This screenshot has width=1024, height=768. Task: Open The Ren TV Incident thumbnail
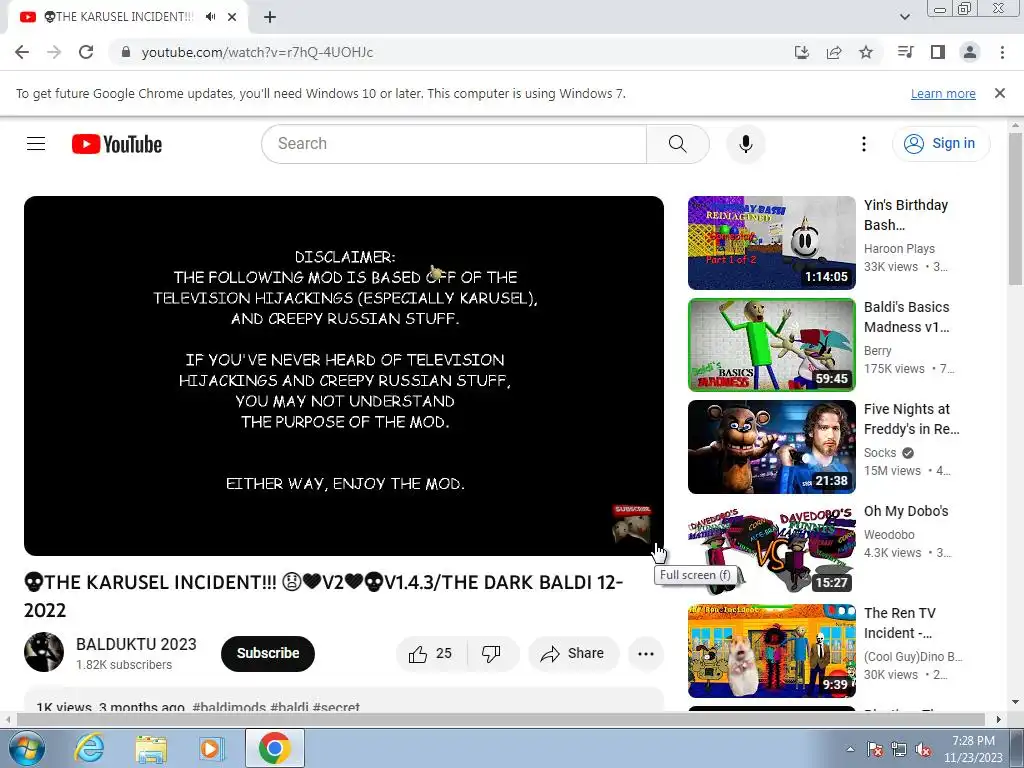[771, 650]
